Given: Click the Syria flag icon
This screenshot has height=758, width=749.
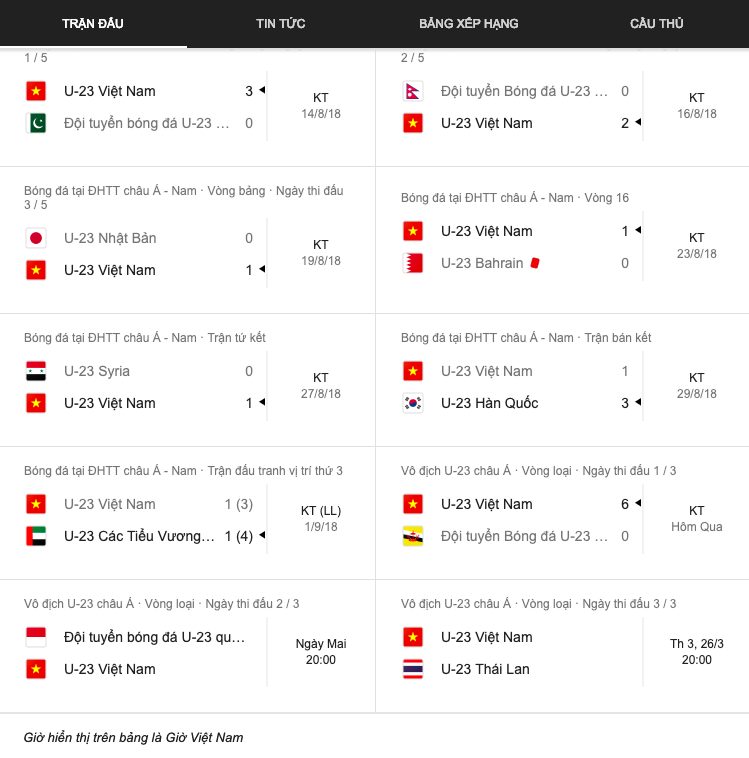Looking at the screenshot, I should click(36, 371).
